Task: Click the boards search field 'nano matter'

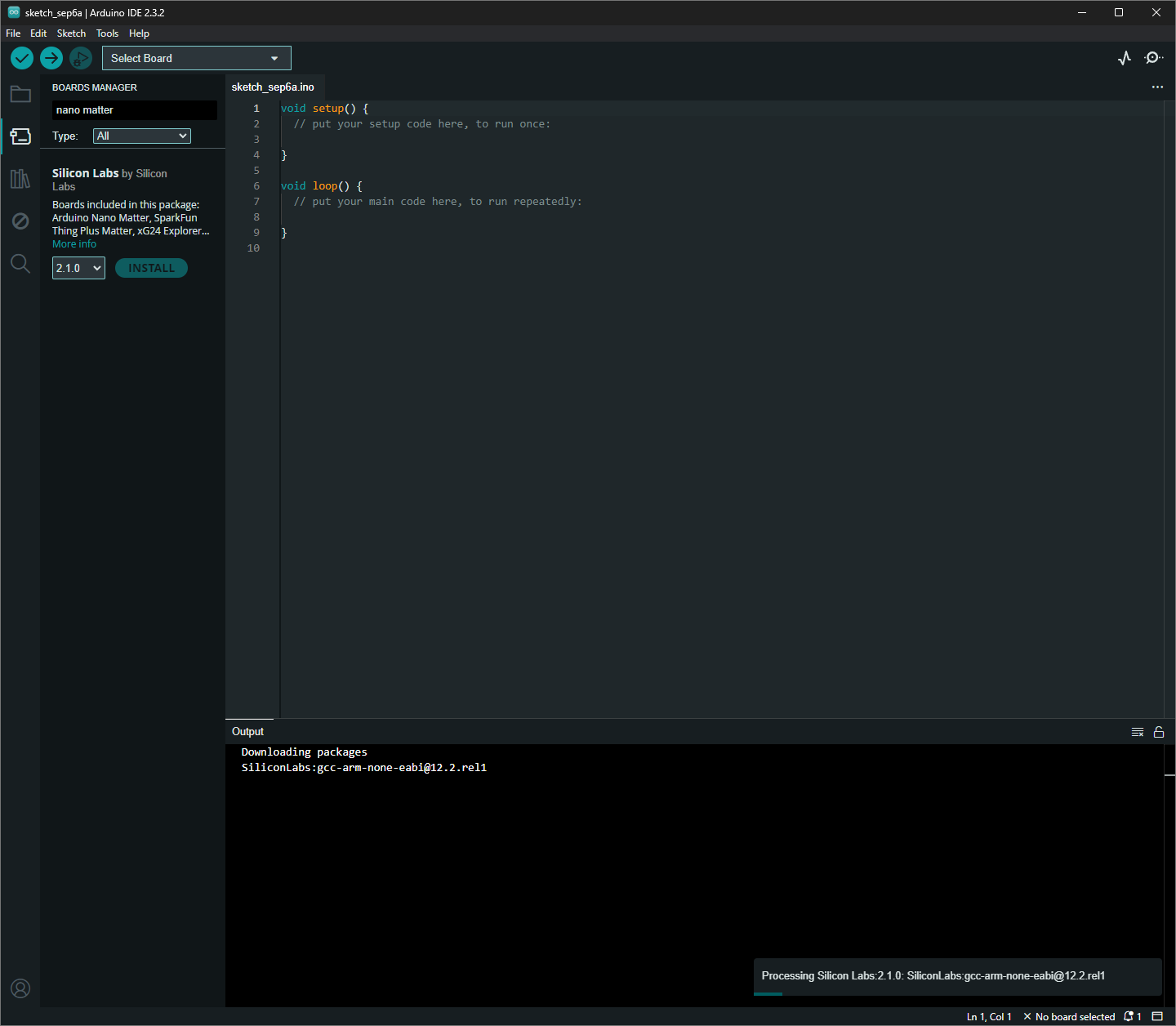Action: pos(135,110)
